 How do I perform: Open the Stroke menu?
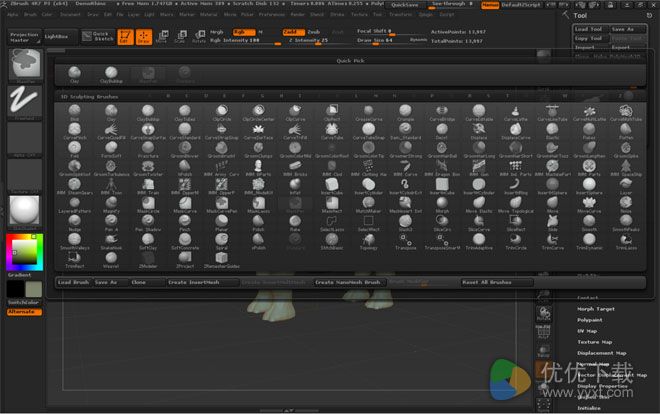tap(337, 14)
